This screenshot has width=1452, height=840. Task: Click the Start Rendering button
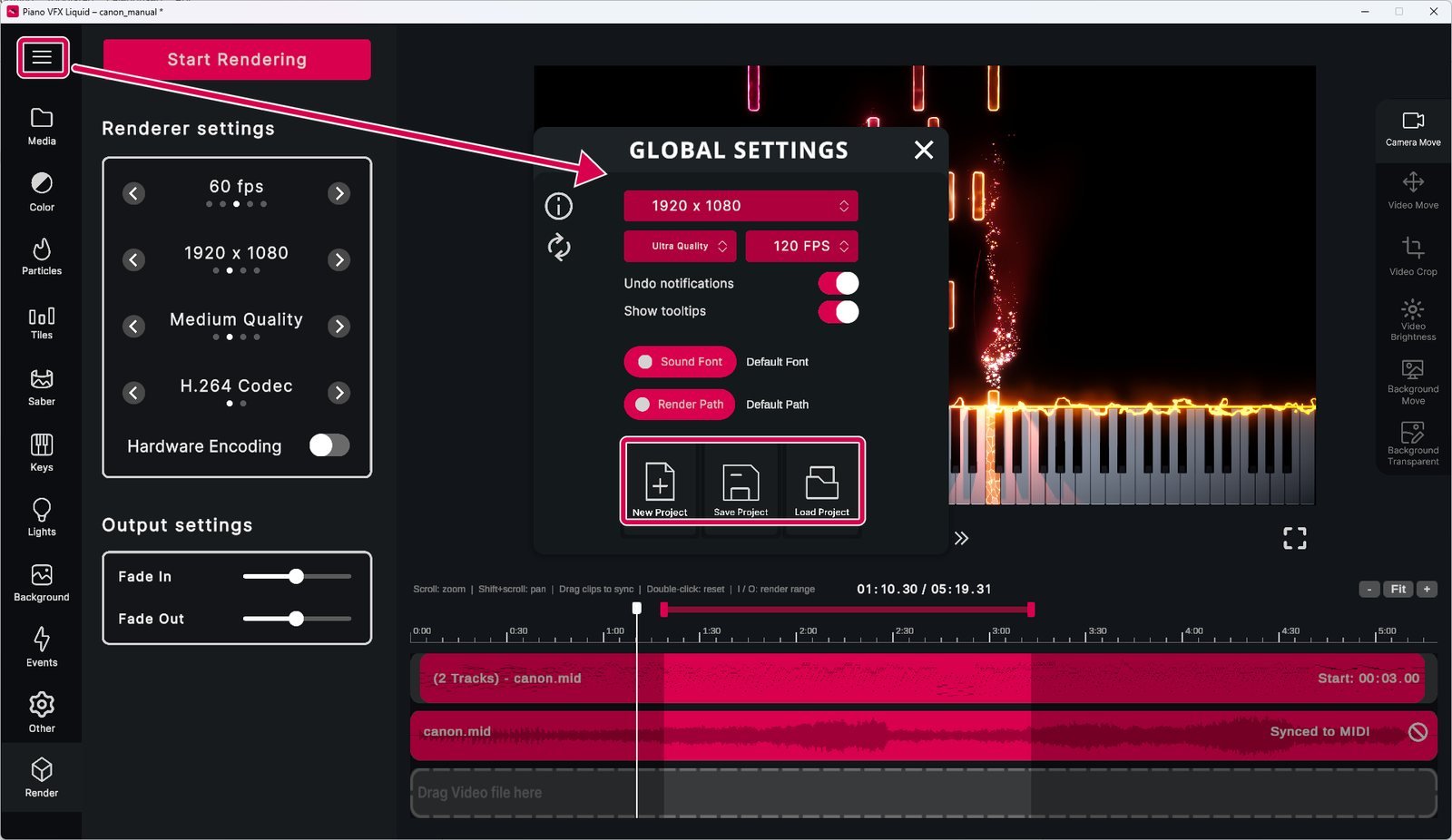(237, 60)
